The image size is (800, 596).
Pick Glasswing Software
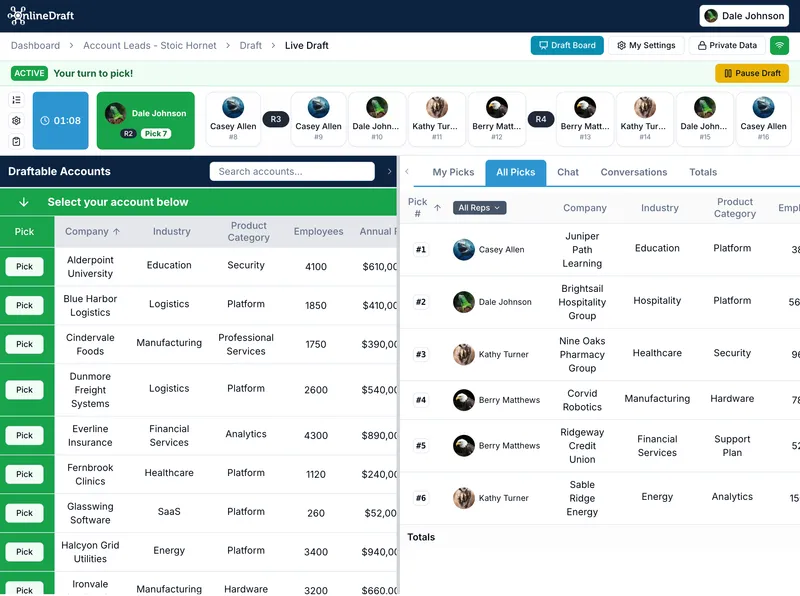click(24, 513)
